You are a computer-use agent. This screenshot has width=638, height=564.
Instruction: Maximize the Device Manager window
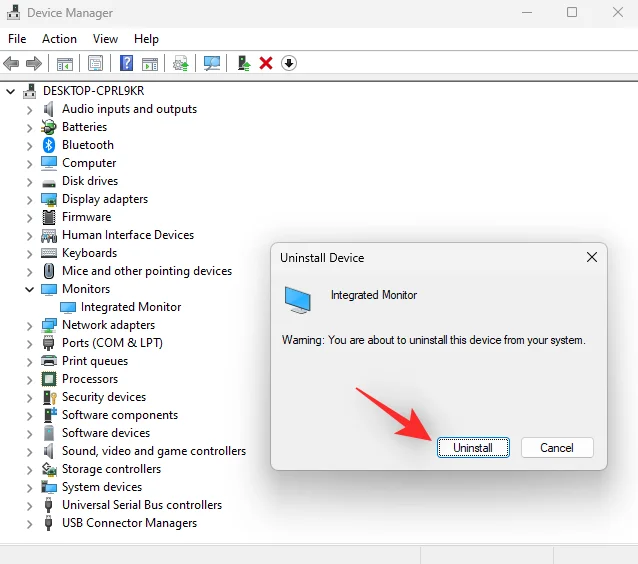click(x=572, y=12)
